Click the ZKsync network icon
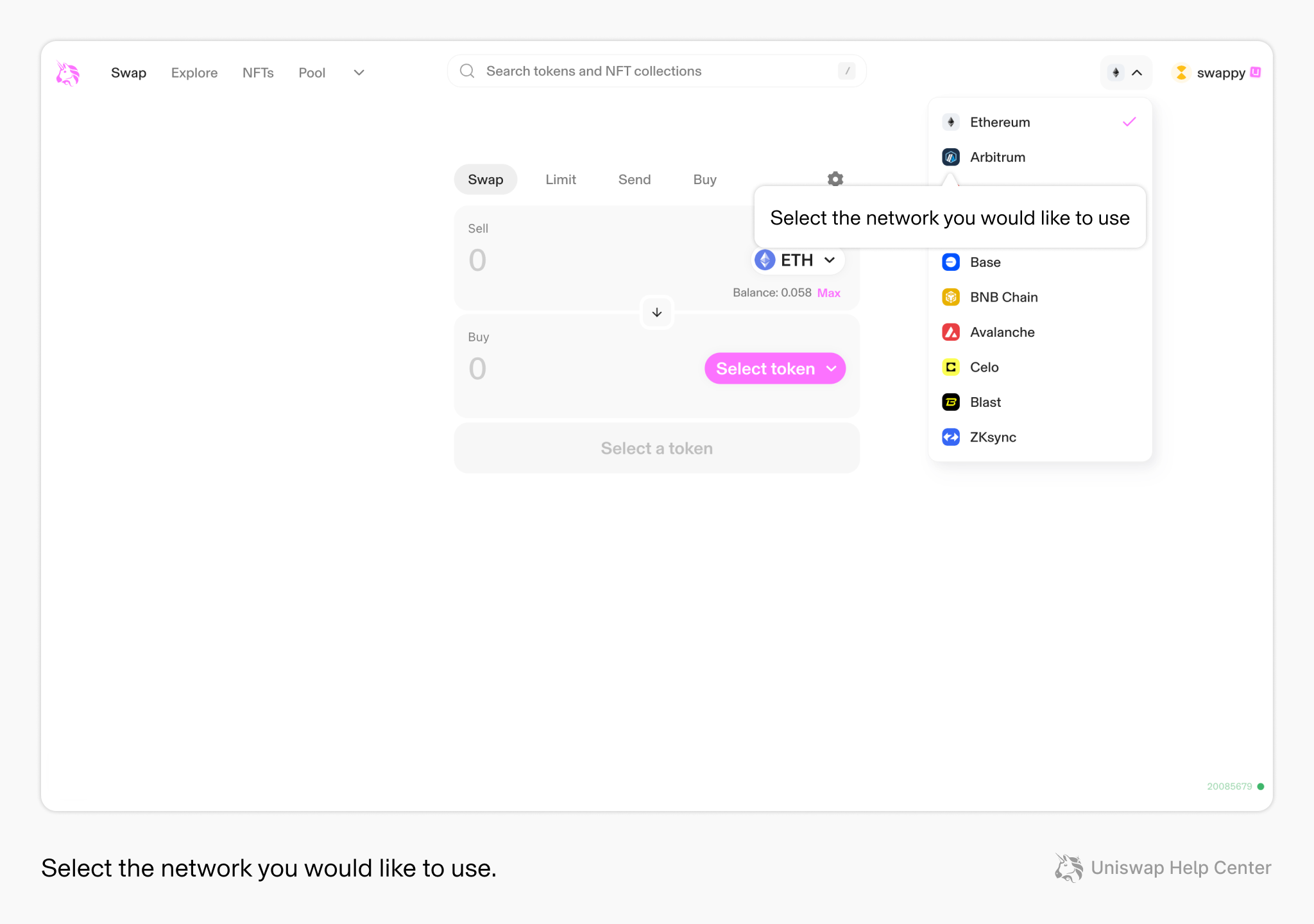1314x924 pixels. 950,437
